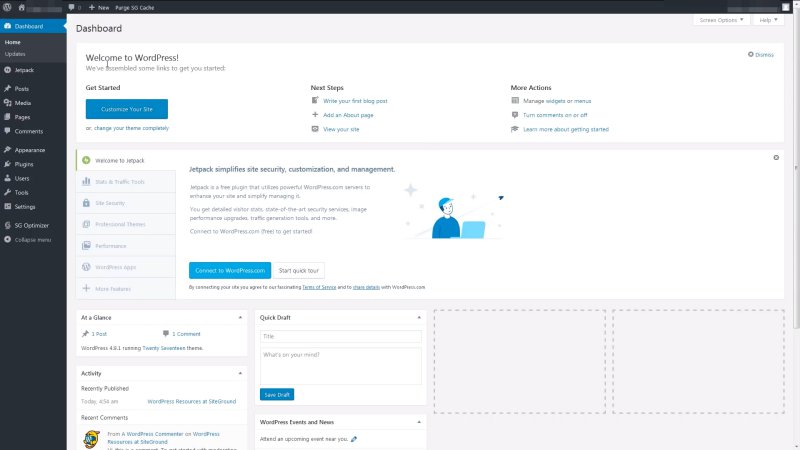Open the site home icon in admin bar
Screen dimensions: 800x450
click(21, 7)
